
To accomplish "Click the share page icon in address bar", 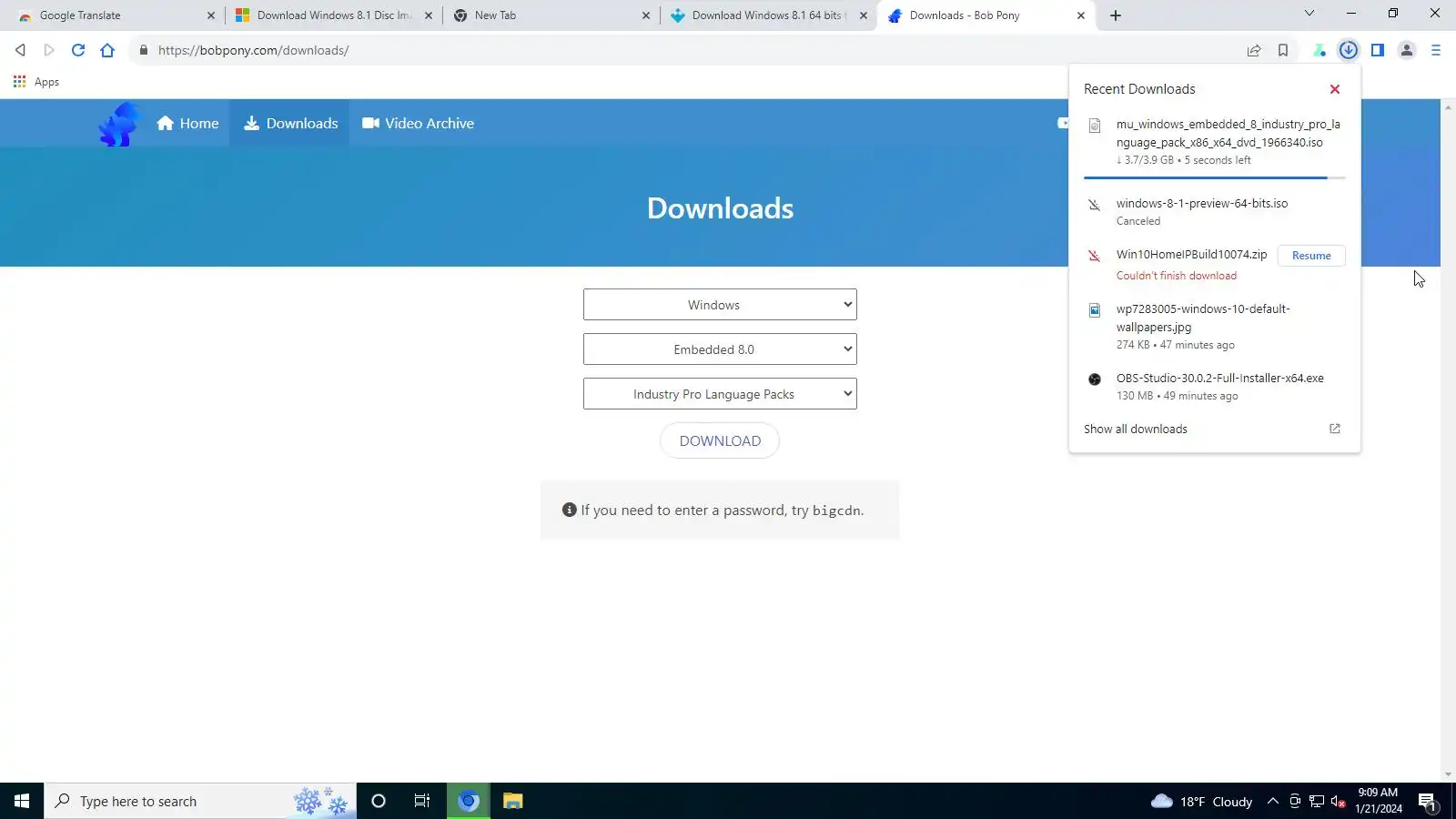I will 1254,50.
